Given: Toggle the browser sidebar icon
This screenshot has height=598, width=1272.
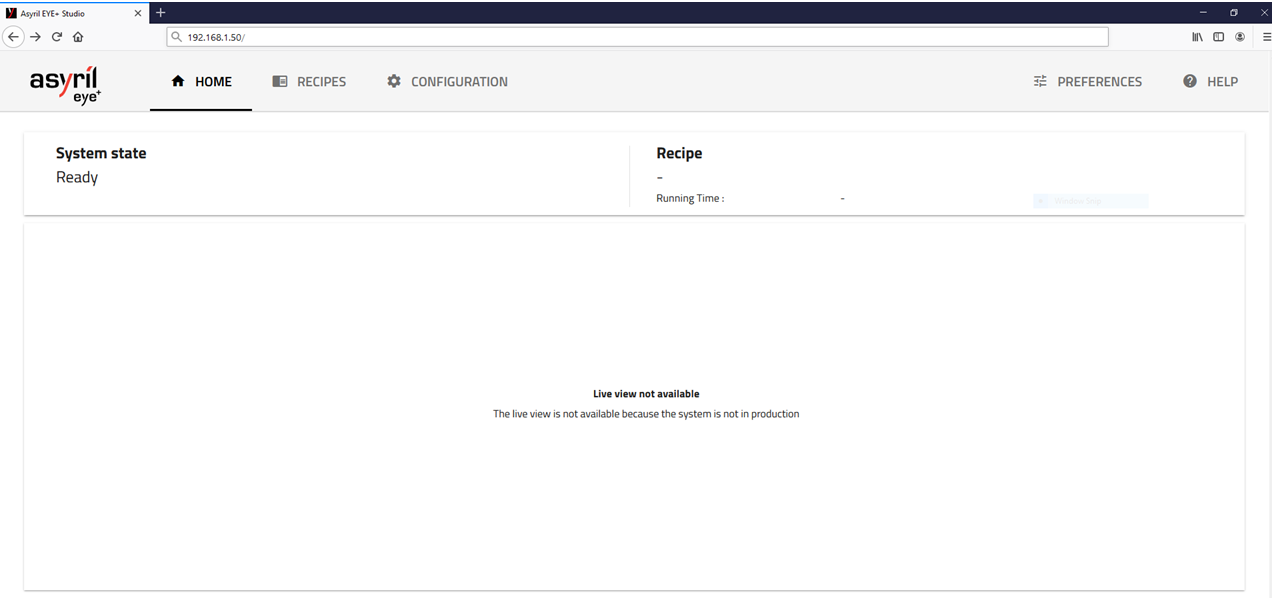Looking at the screenshot, I should (x=1218, y=37).
